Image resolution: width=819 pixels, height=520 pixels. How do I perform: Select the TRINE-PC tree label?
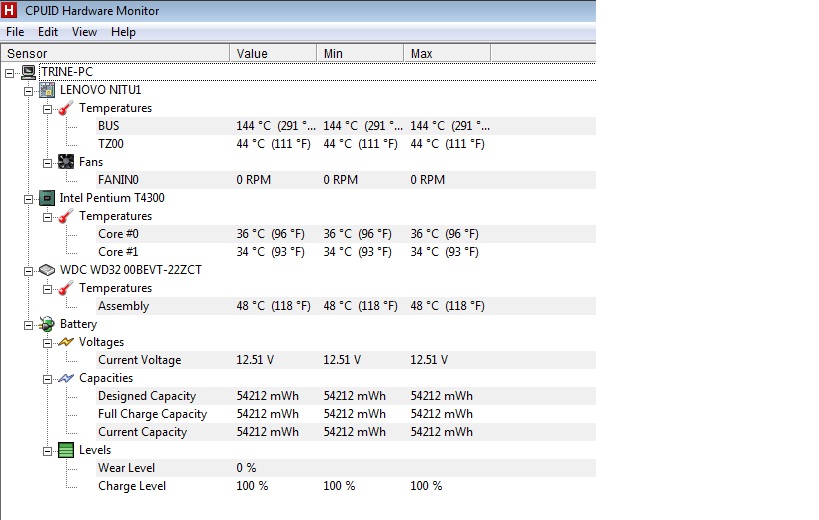67,72
